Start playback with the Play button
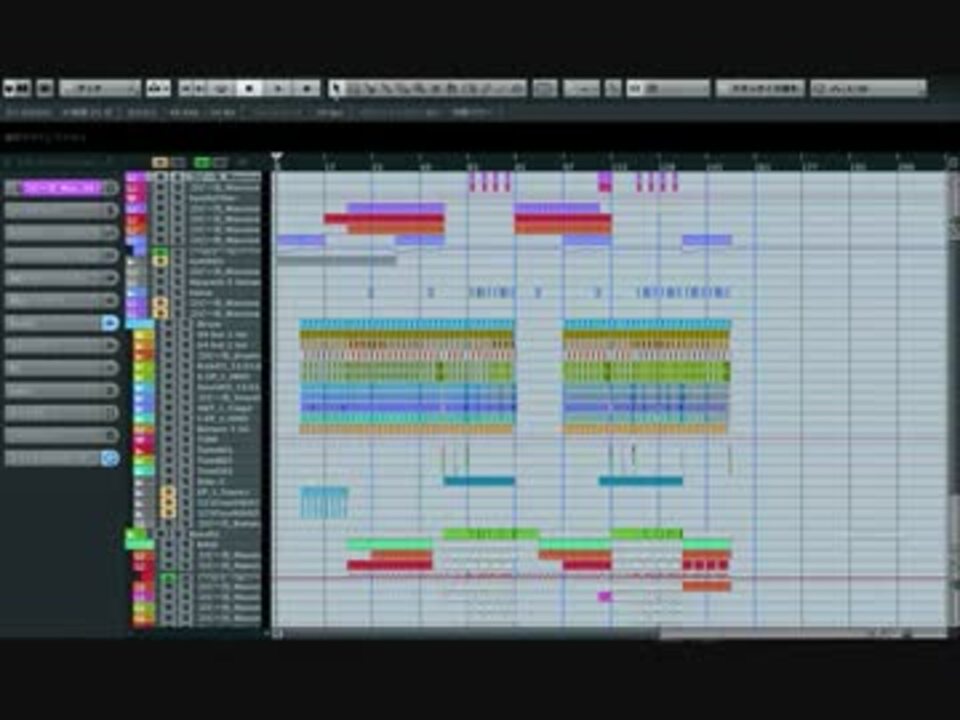Screen dimensions: 960x720 click(x=278, y=89)
